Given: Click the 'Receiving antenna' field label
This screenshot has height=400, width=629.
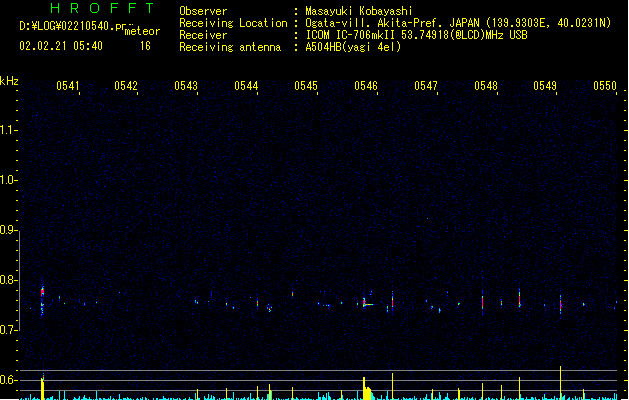Looking at the screenshot, I should (230, 47).
